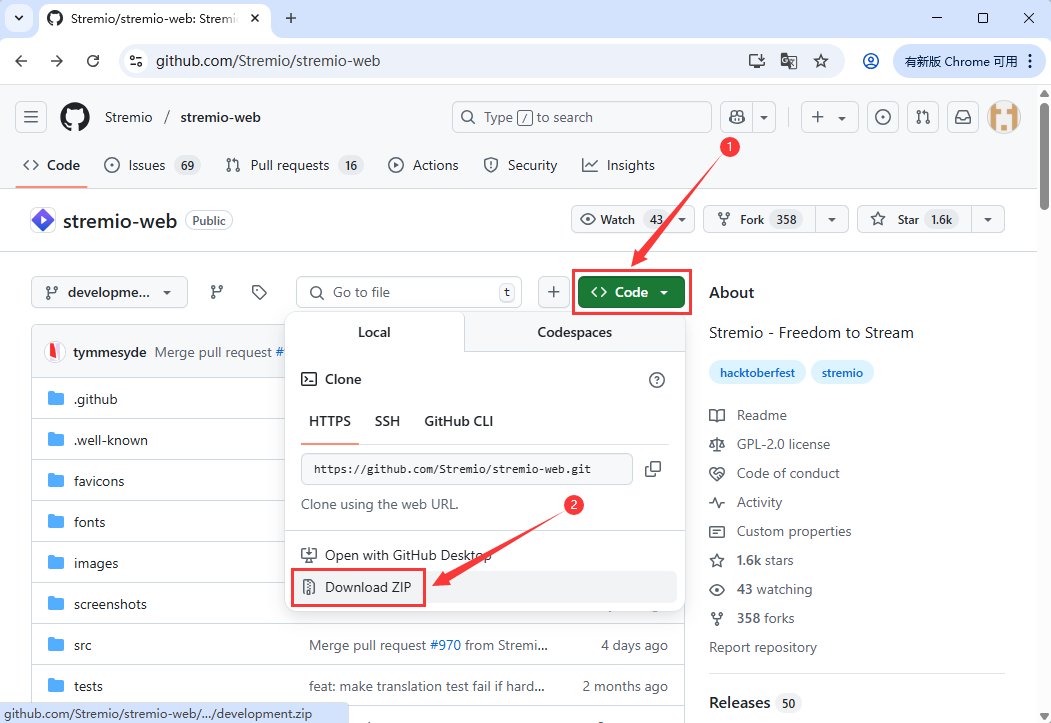
Task: Open the clone help question icon
Action: tap(657, 380)
